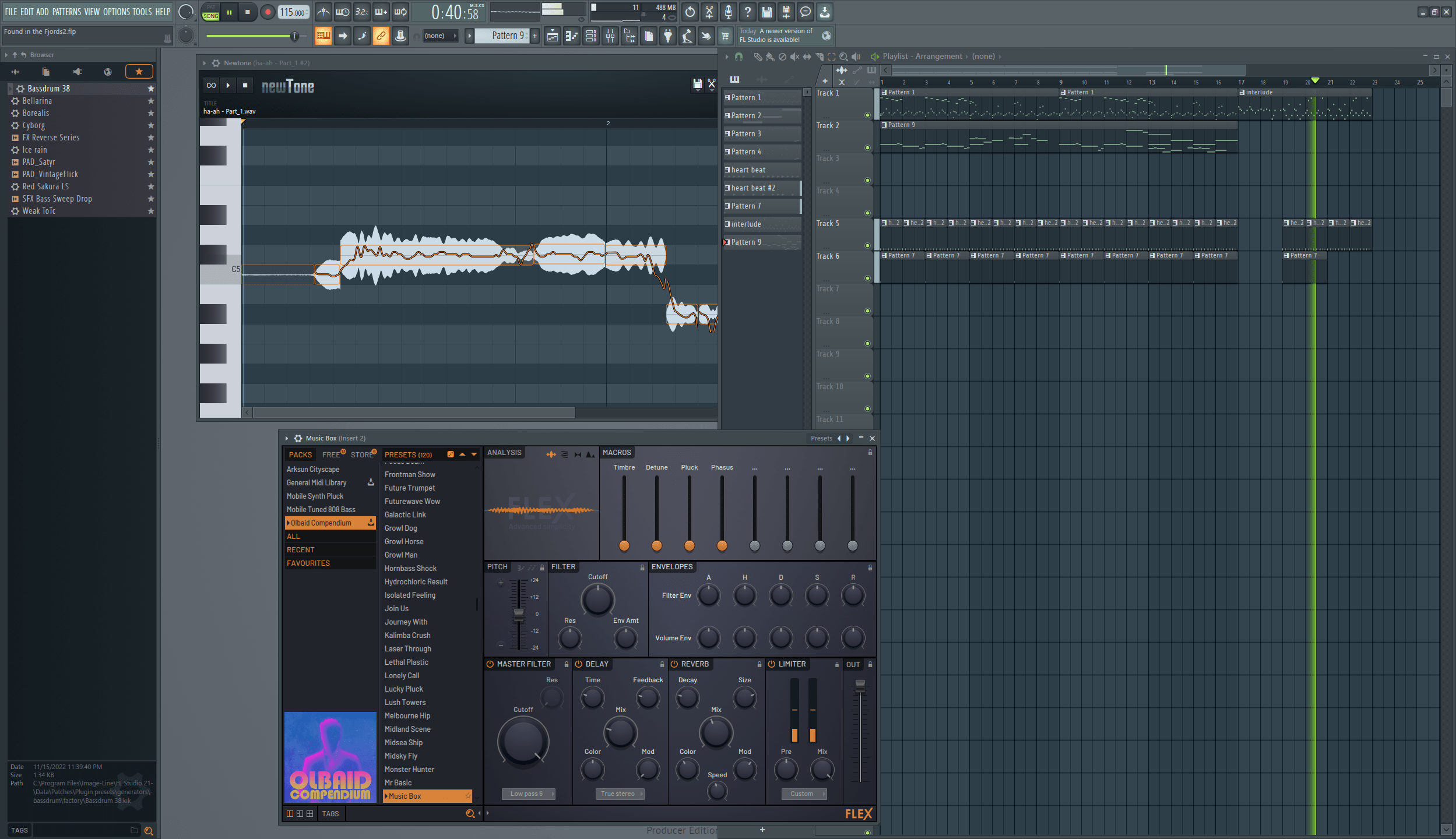
Task: Open the Custom limiter mode dropdown
Action: tap(804, 794)
